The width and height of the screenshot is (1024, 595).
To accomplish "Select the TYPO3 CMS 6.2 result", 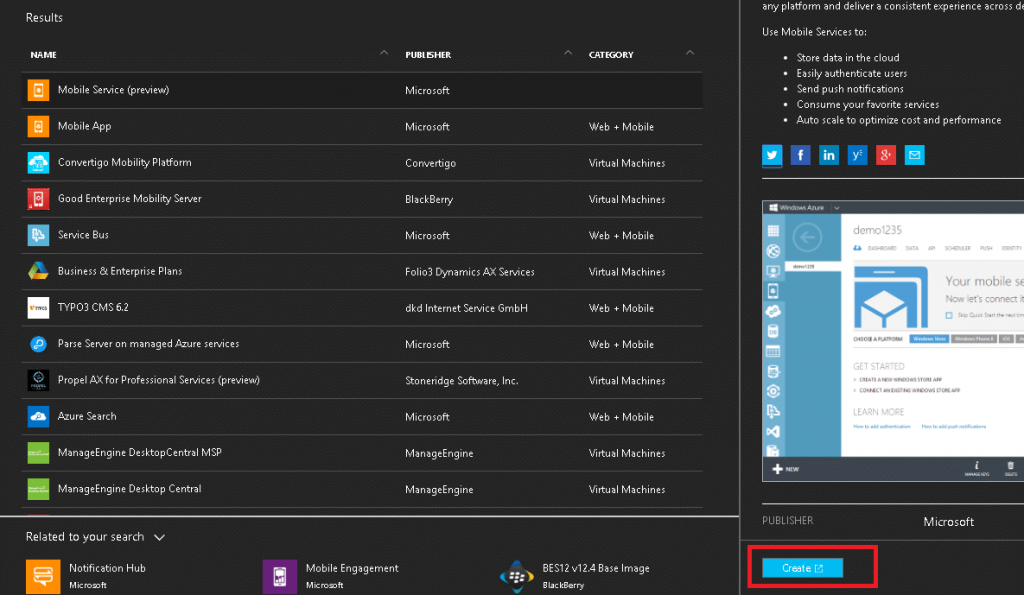I will (362, 308).
